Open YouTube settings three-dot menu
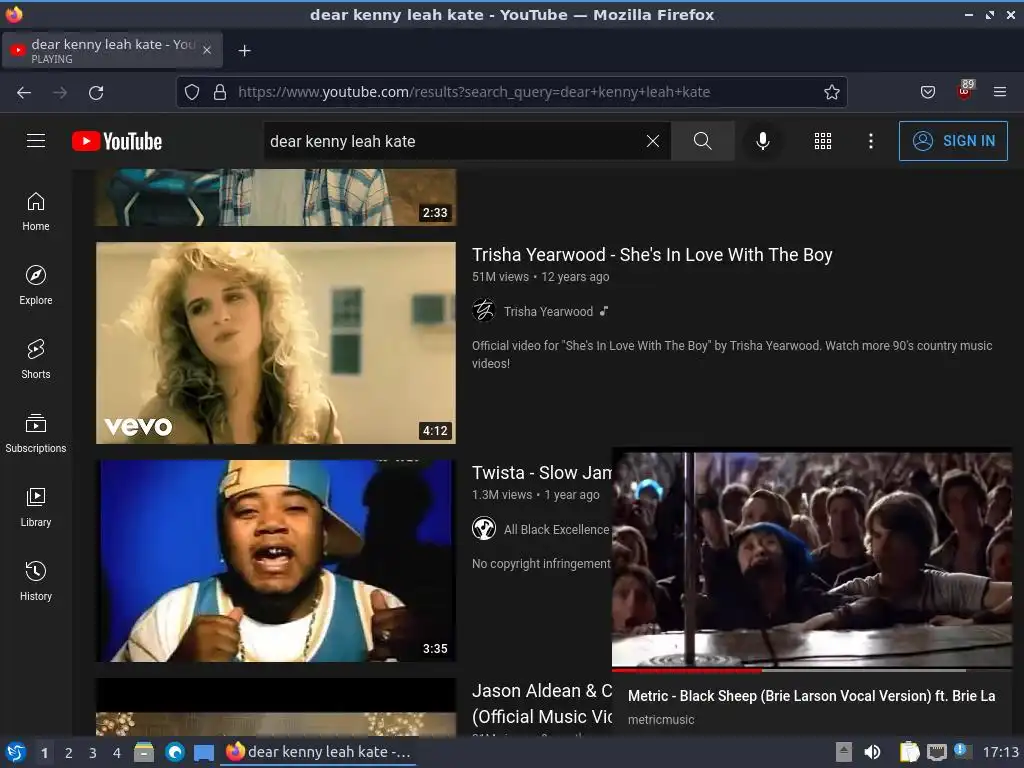This screenshot has height=768, width=1024. 871,141
